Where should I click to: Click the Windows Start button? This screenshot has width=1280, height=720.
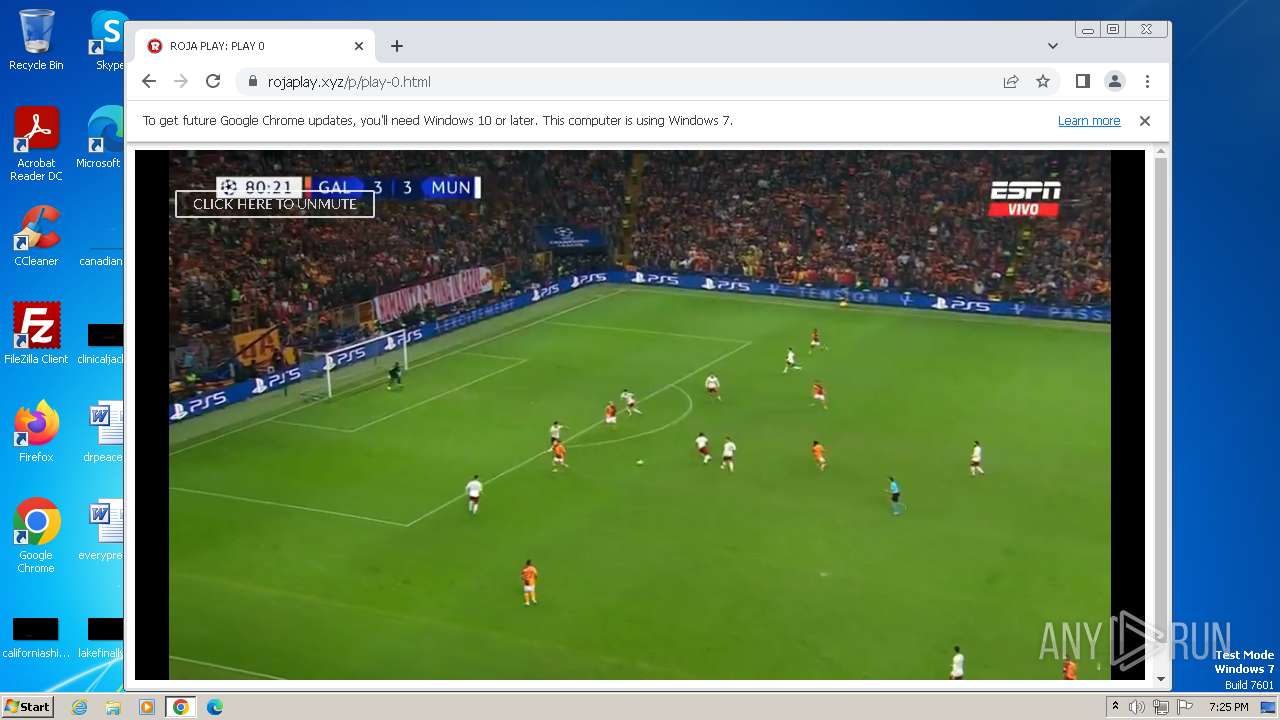pos(28,707)
